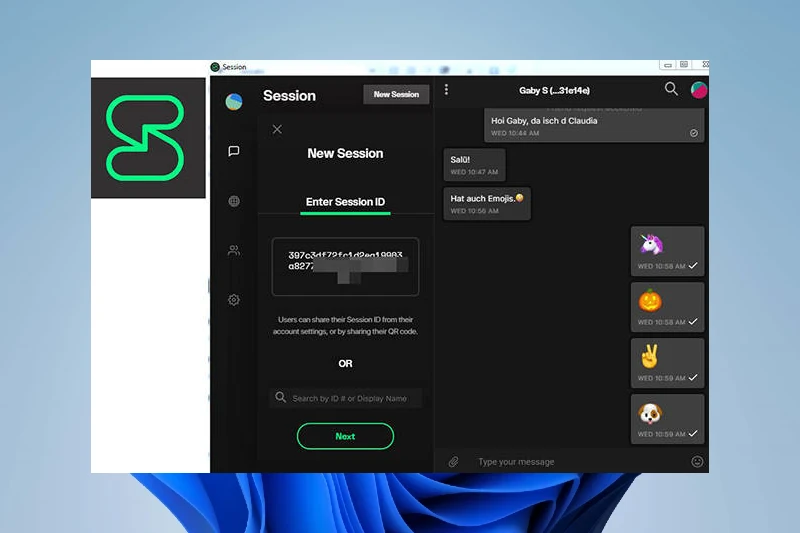The height and width of the screenshot is (533, 800).
Task: Click the Gaby S conversation title
Action: click(554, 90)
